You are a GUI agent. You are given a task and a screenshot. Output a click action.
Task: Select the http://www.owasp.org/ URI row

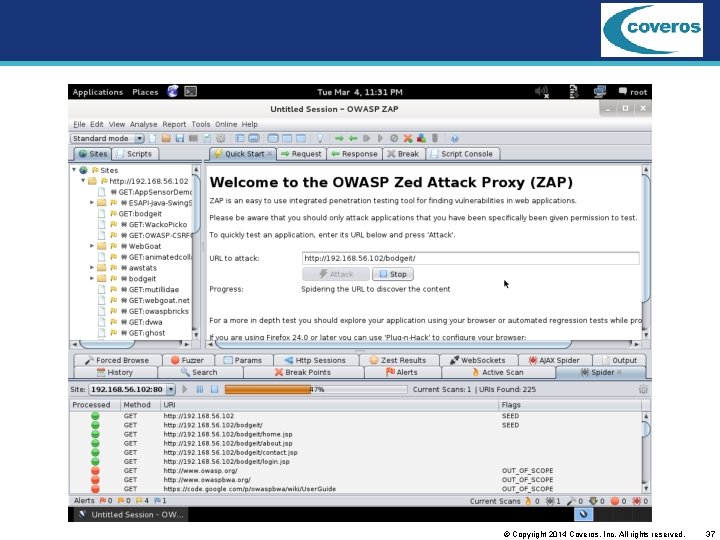357,471
